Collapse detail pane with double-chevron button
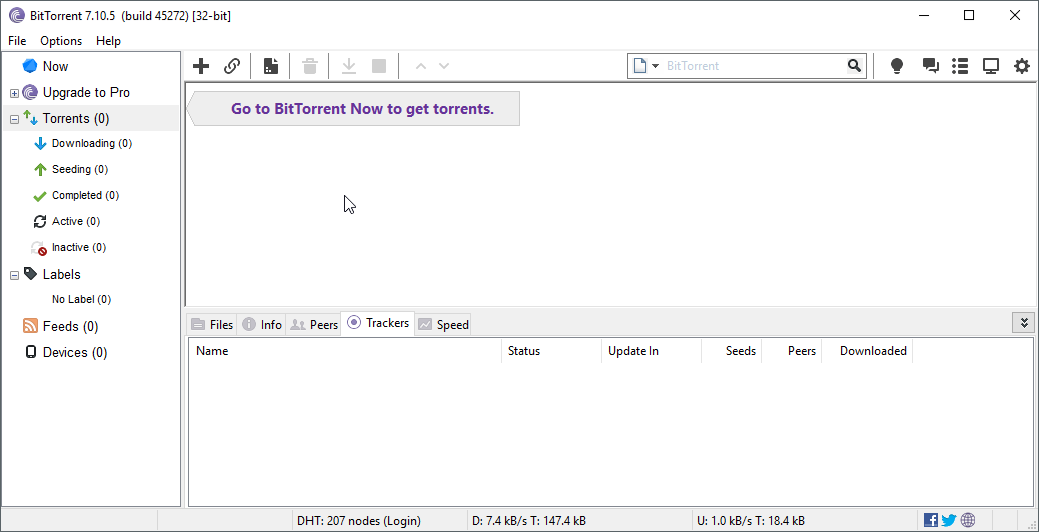 point(1024,323)
